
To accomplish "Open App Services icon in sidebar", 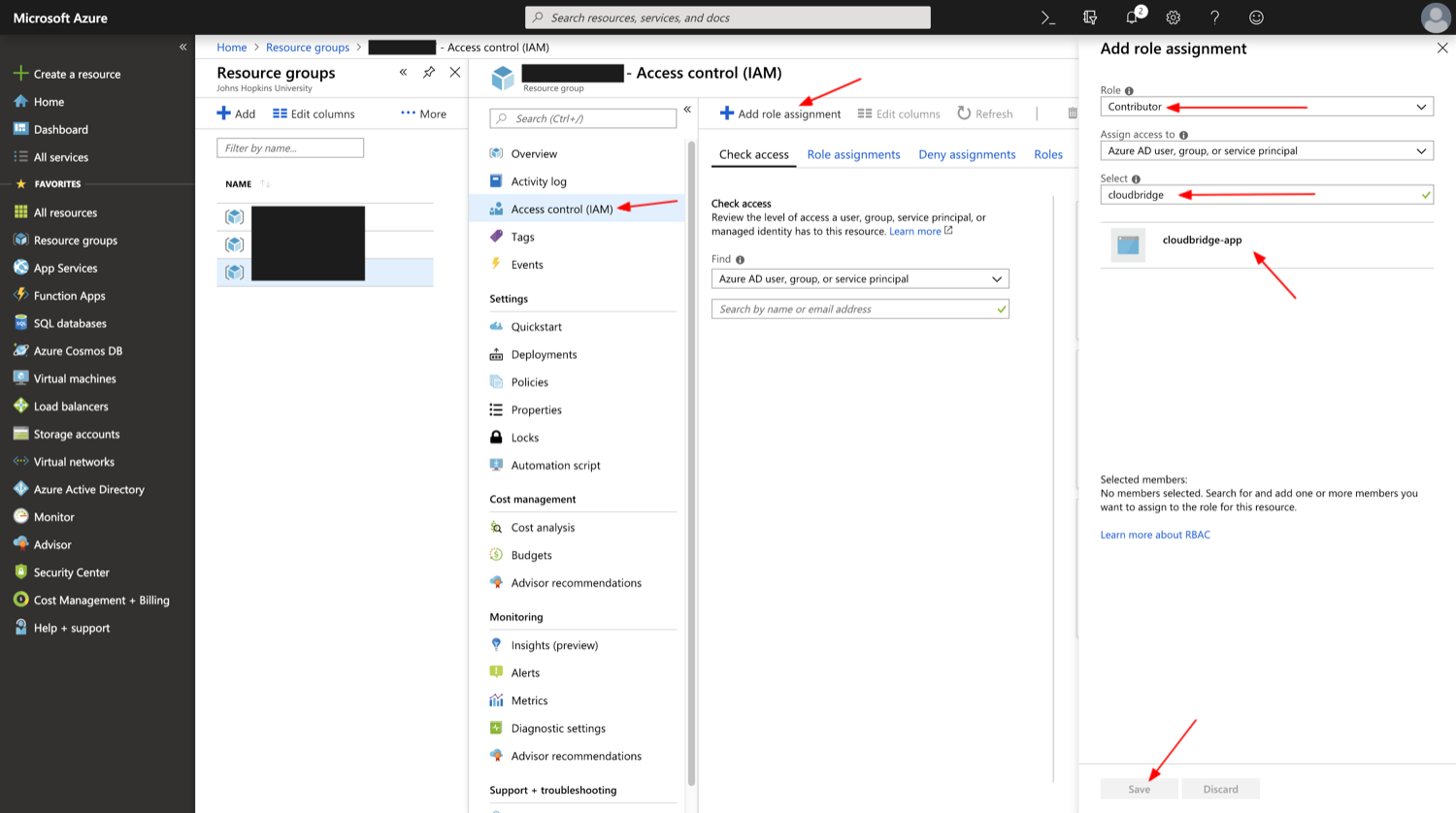I will pyautogui.click(x=20, y=268).
